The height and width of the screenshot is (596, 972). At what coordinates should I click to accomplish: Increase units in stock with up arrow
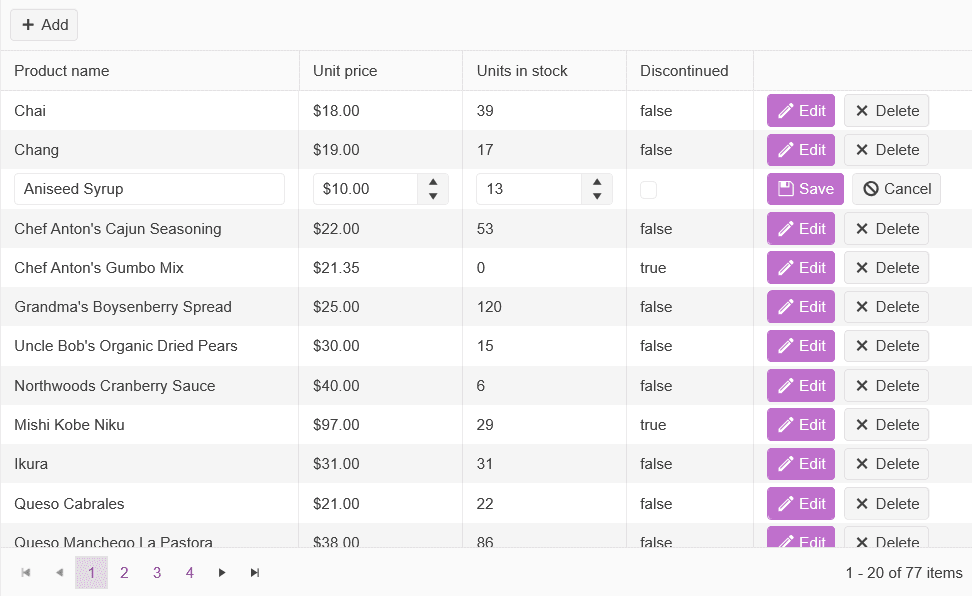(x=597, y=182)
